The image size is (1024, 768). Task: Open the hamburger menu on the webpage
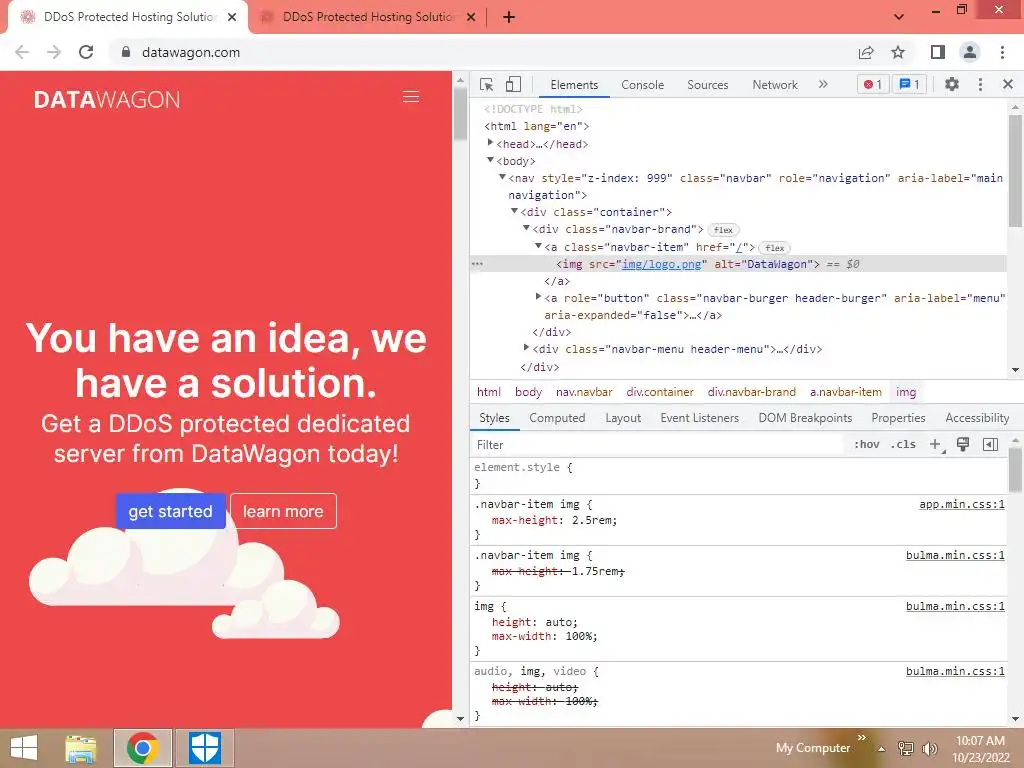coord(411,97)
